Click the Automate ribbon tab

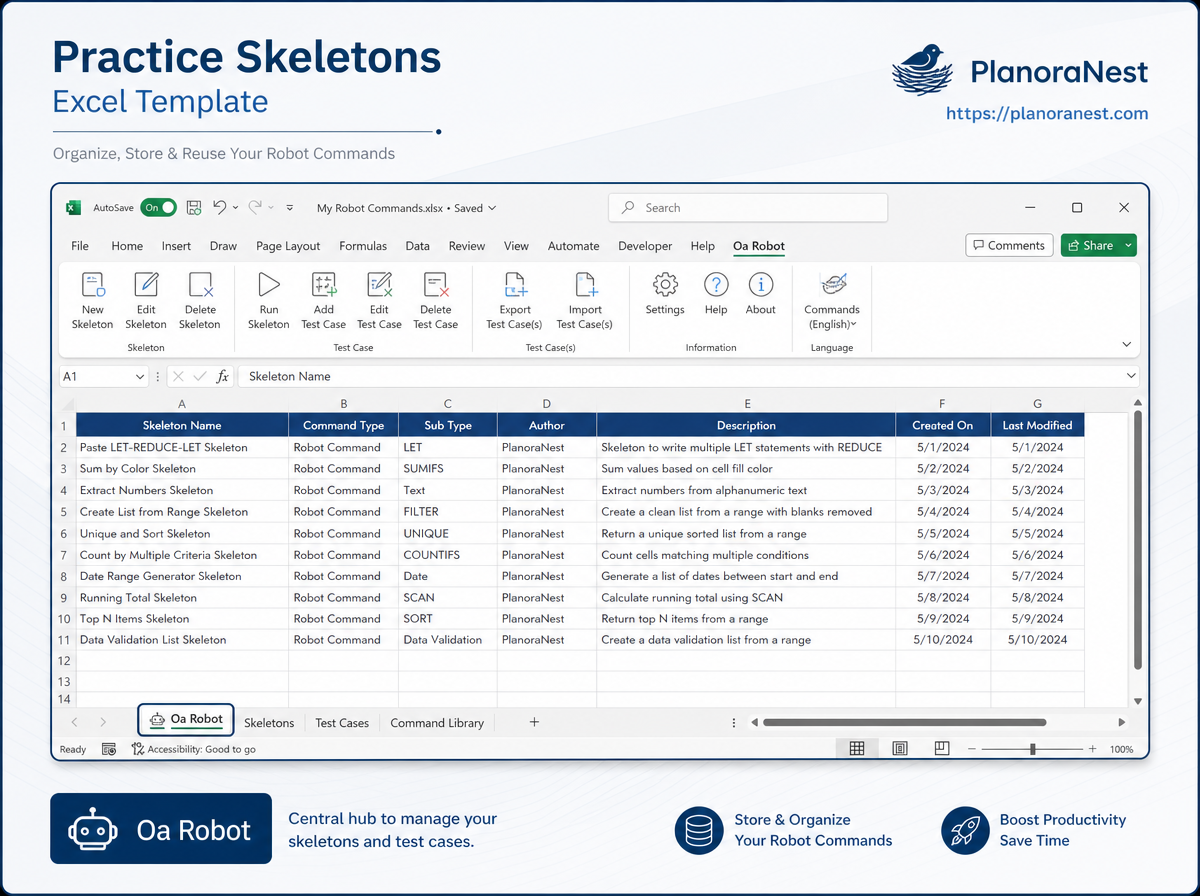coord(574,246)
